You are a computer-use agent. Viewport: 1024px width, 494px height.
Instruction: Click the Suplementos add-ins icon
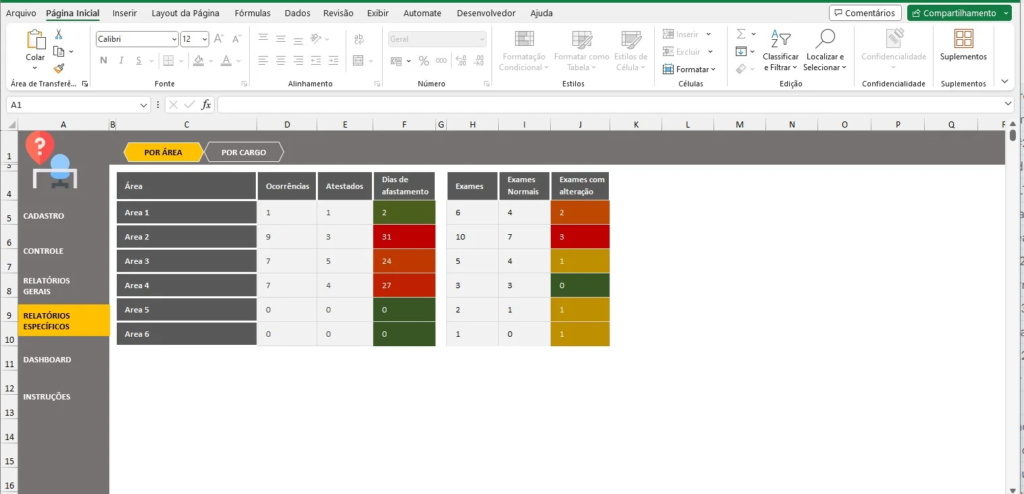coord(963,45)
